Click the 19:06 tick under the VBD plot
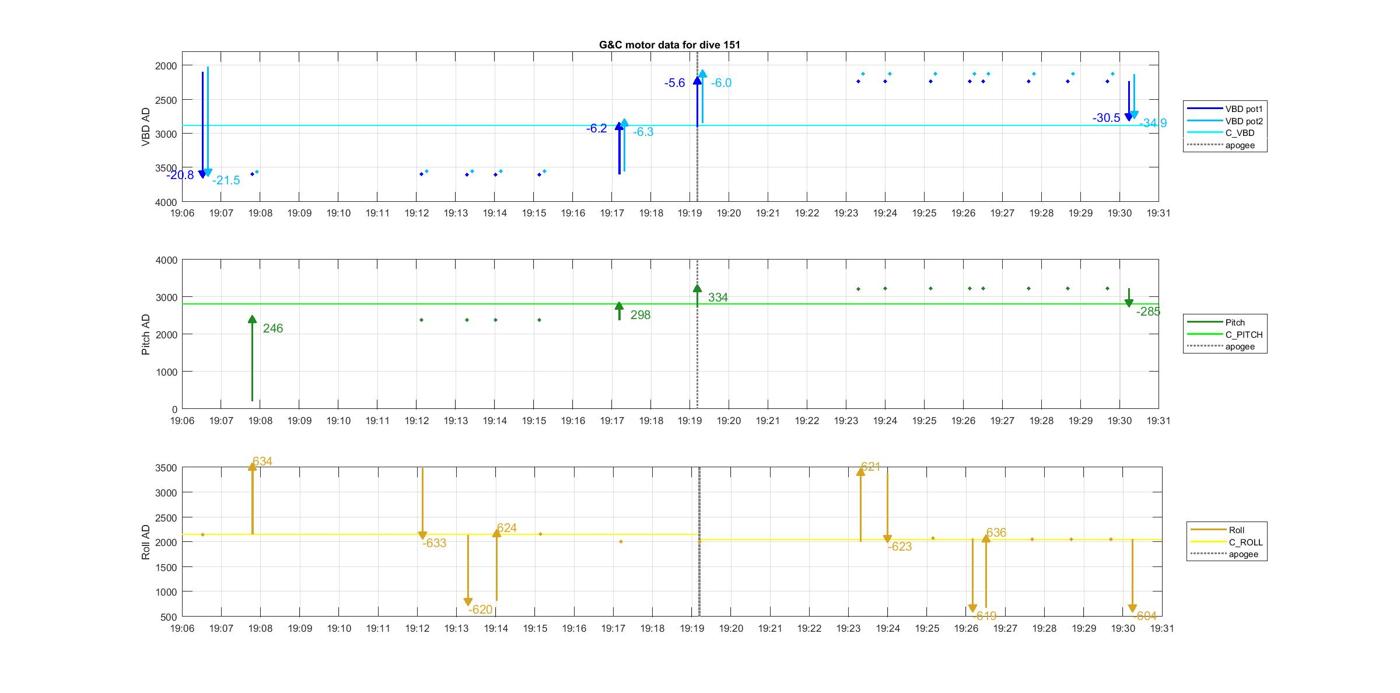The image size is (1400, 693). (x=182, y=213)
